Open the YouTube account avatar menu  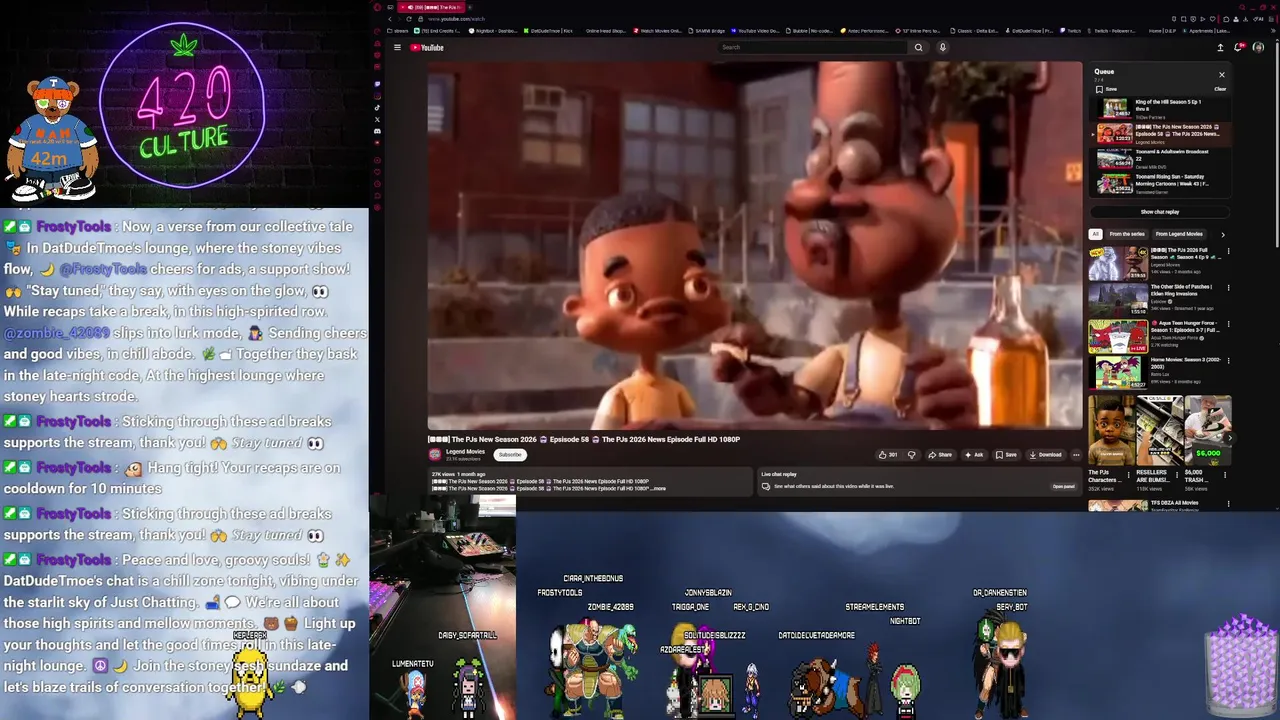click(x=1258, y=47)
